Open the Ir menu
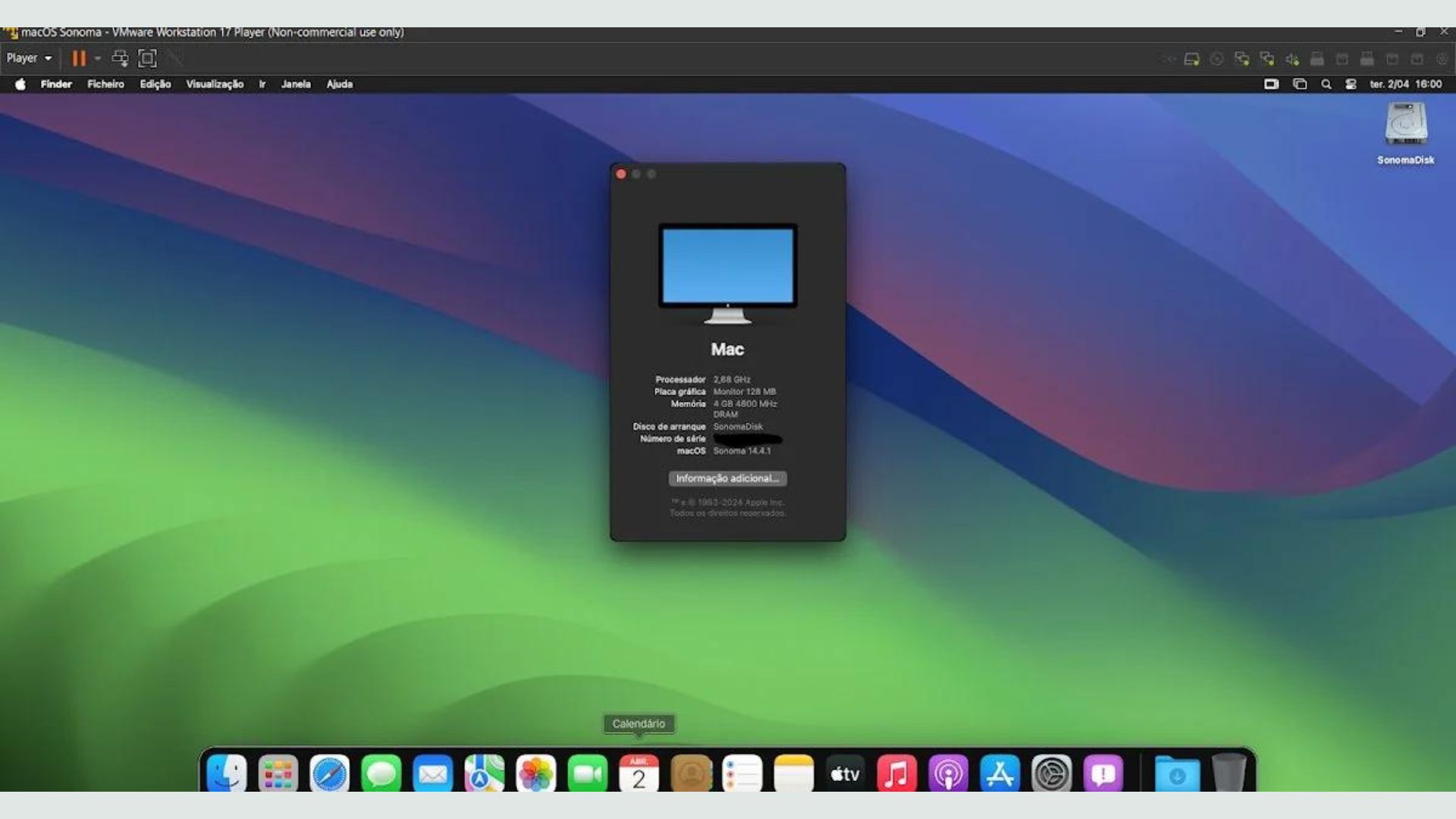 click(262, 84)
